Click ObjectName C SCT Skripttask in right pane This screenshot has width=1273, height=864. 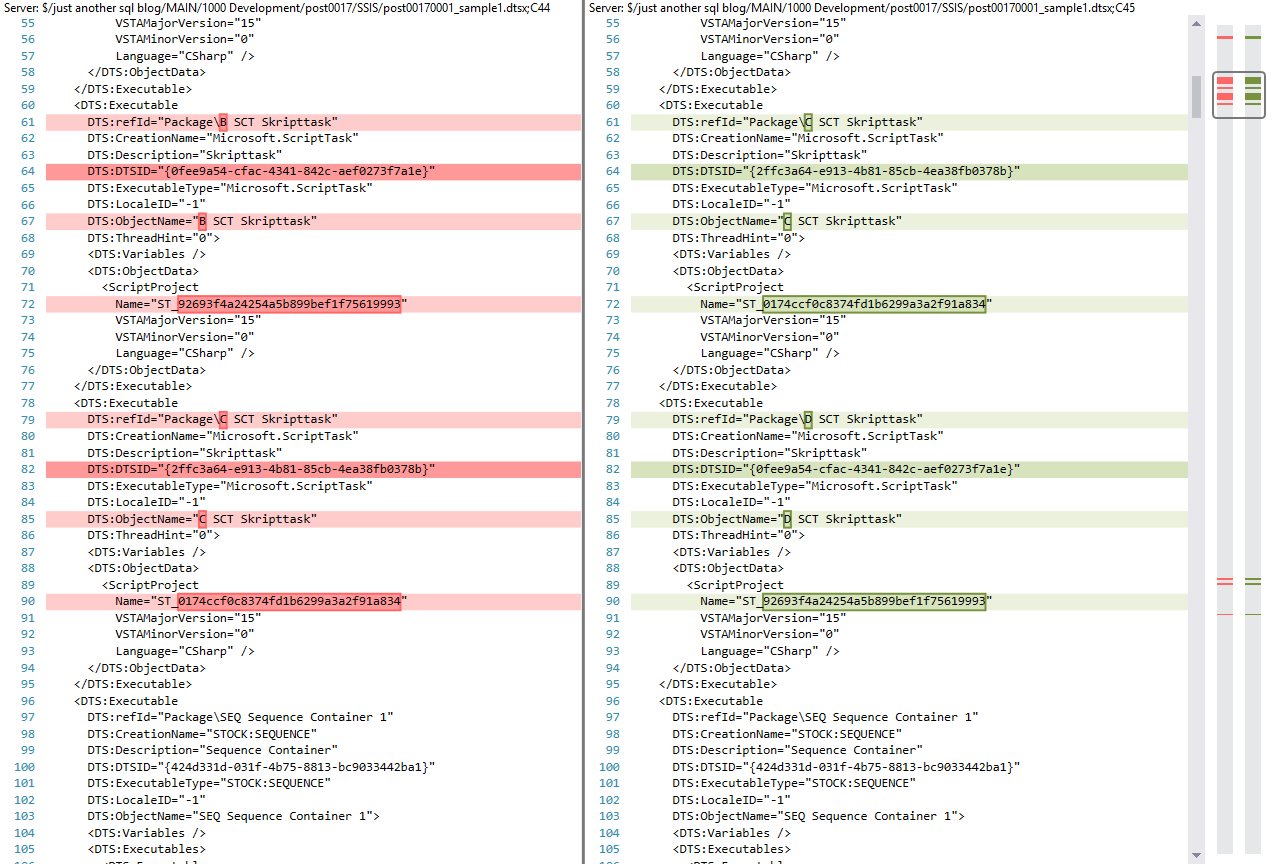[x=787, y=221]
